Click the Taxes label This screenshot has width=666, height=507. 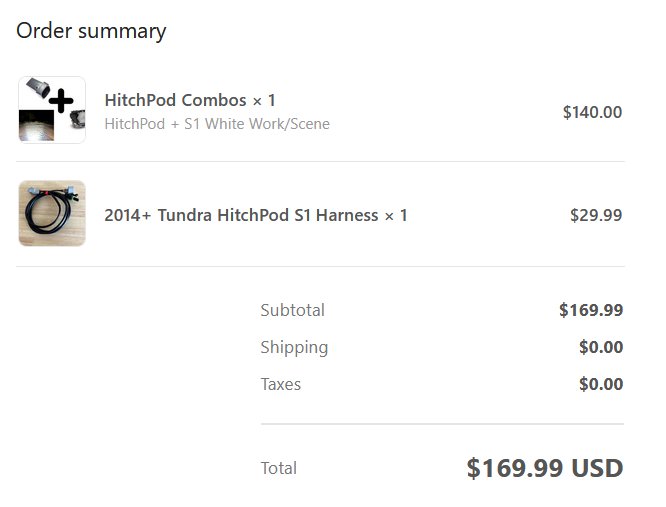[x=281, y=384]
